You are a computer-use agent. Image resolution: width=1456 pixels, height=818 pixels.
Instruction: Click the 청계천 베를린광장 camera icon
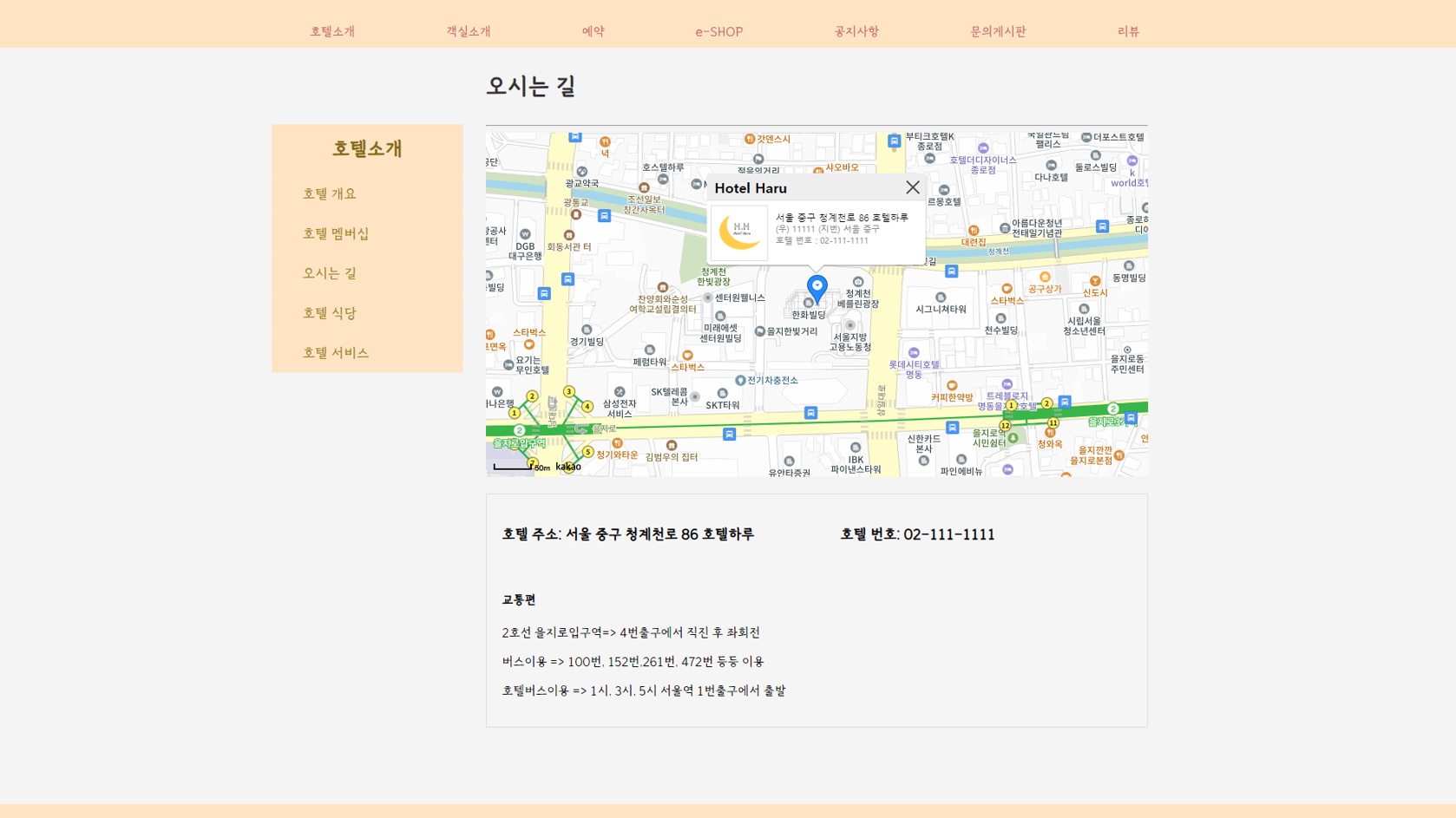pyautogui.click(x=858, y=282)
